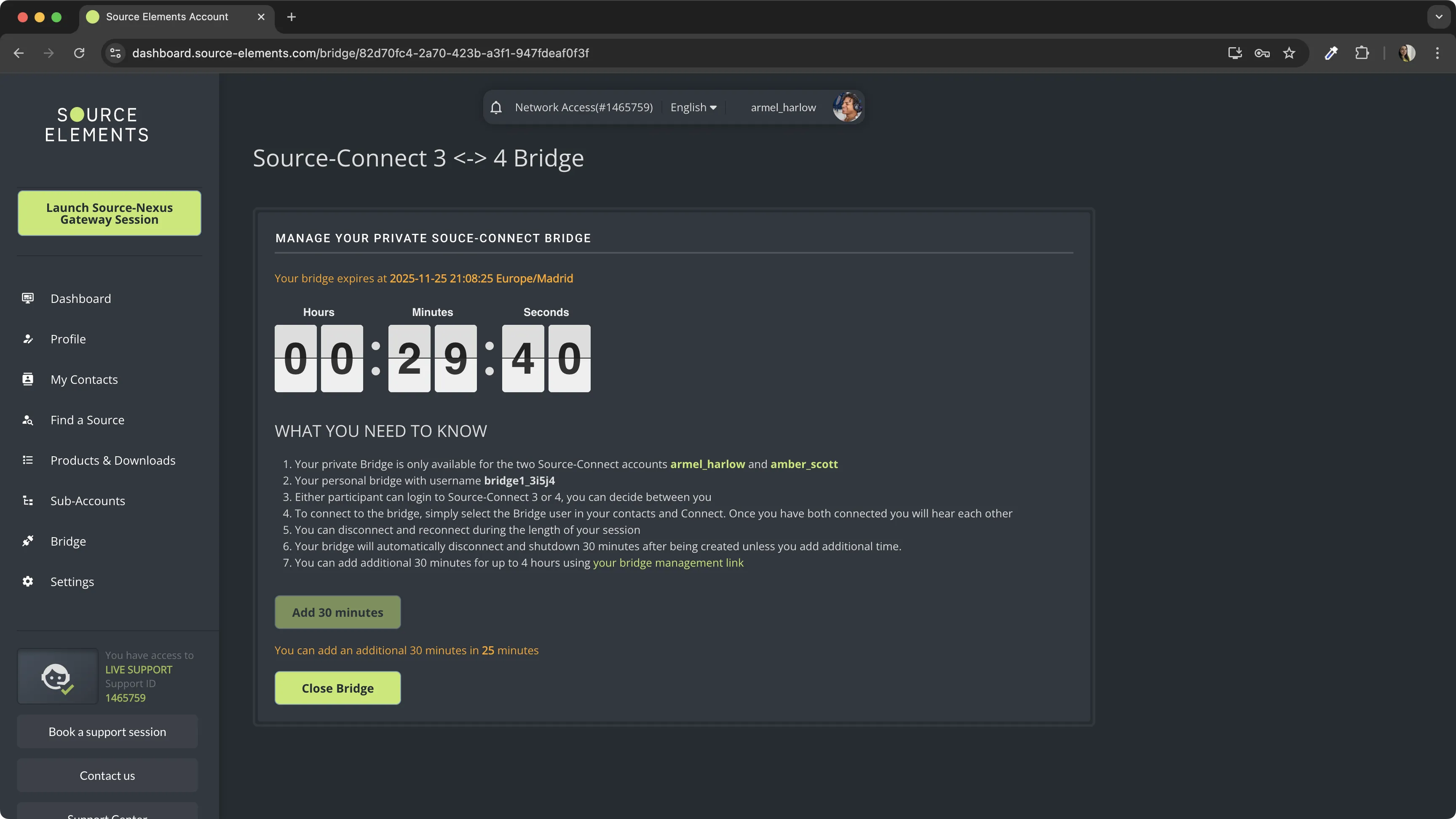
Task: Open Find a Source page
Action: pos(87,420)
